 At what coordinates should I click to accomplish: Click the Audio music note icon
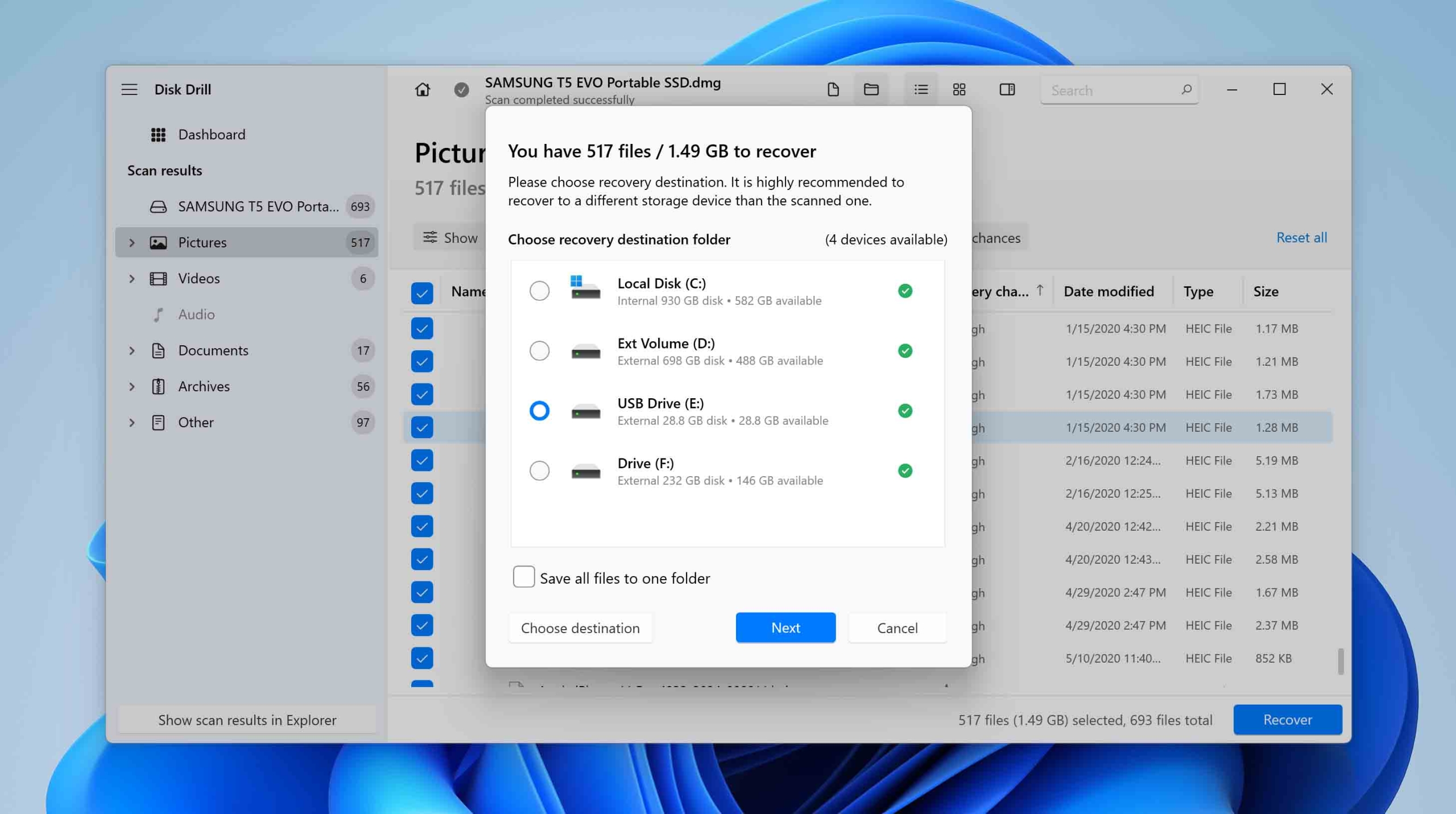[158, 314]
